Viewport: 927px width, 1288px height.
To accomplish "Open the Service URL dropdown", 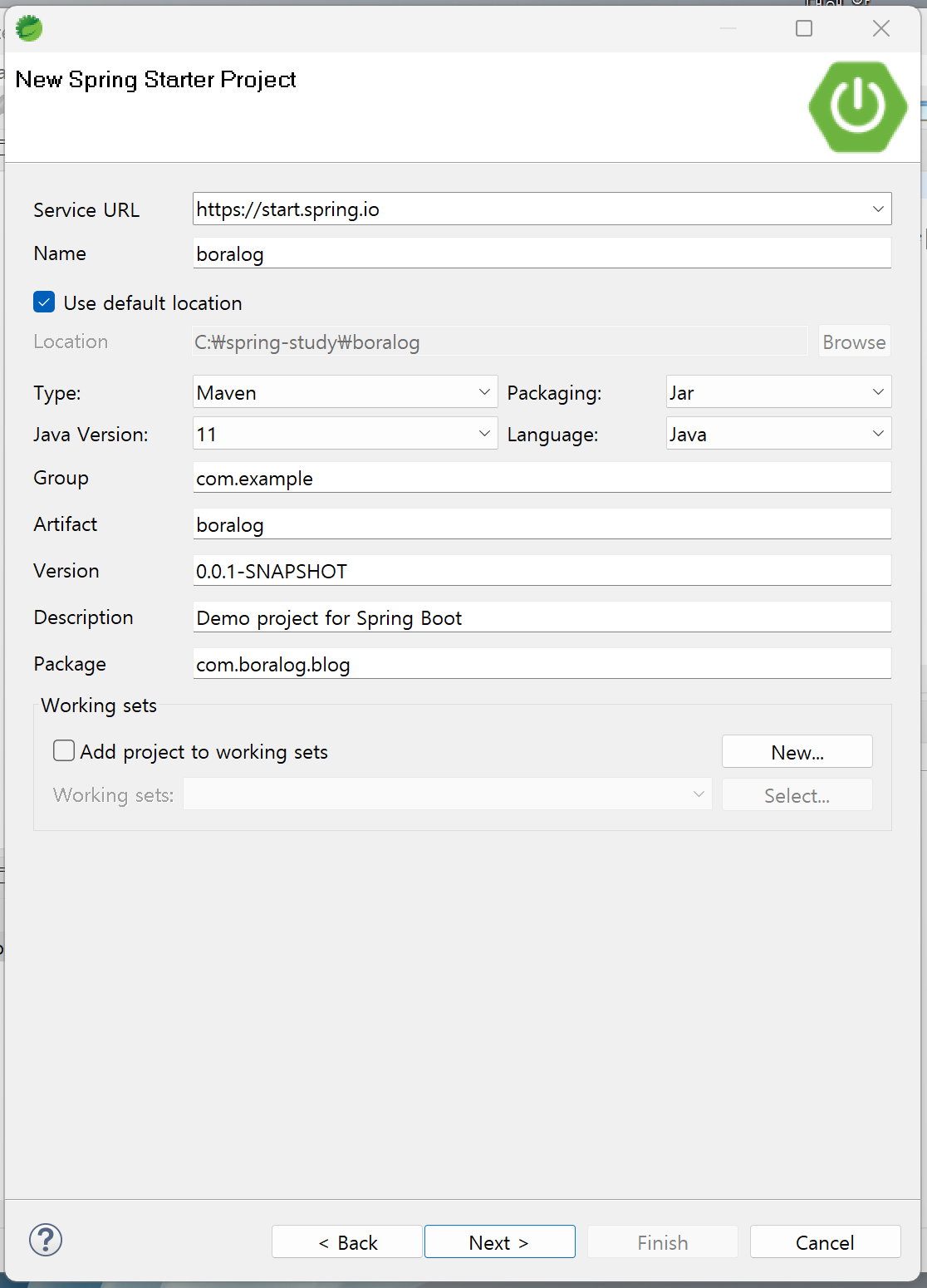I will pyautogui.click(x=878, y=209).
